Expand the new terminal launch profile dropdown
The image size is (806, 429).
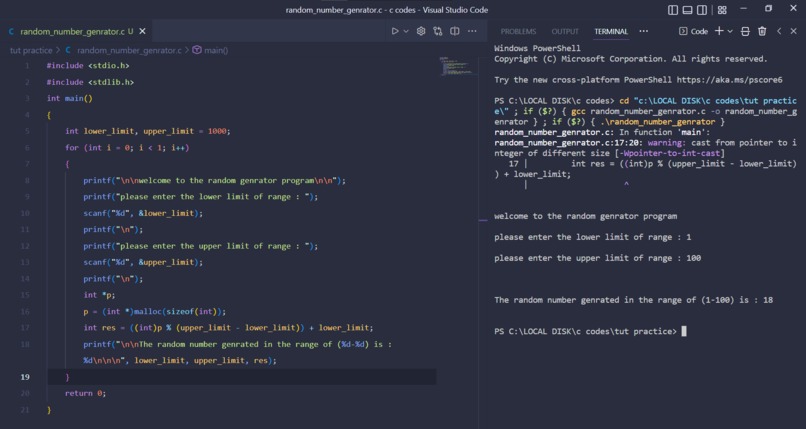[730, 31]
